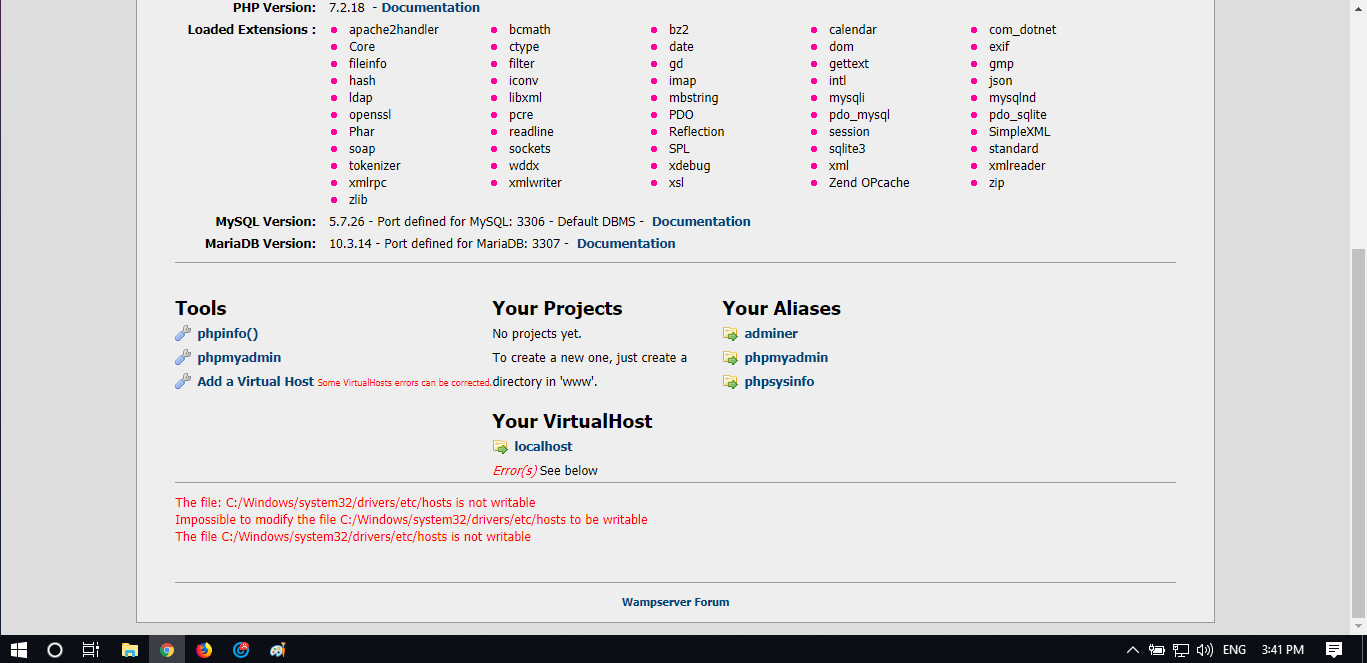Click the wrench icon beside phpinfo()
Screen dimensions: 1367x663
click(183, 334)
